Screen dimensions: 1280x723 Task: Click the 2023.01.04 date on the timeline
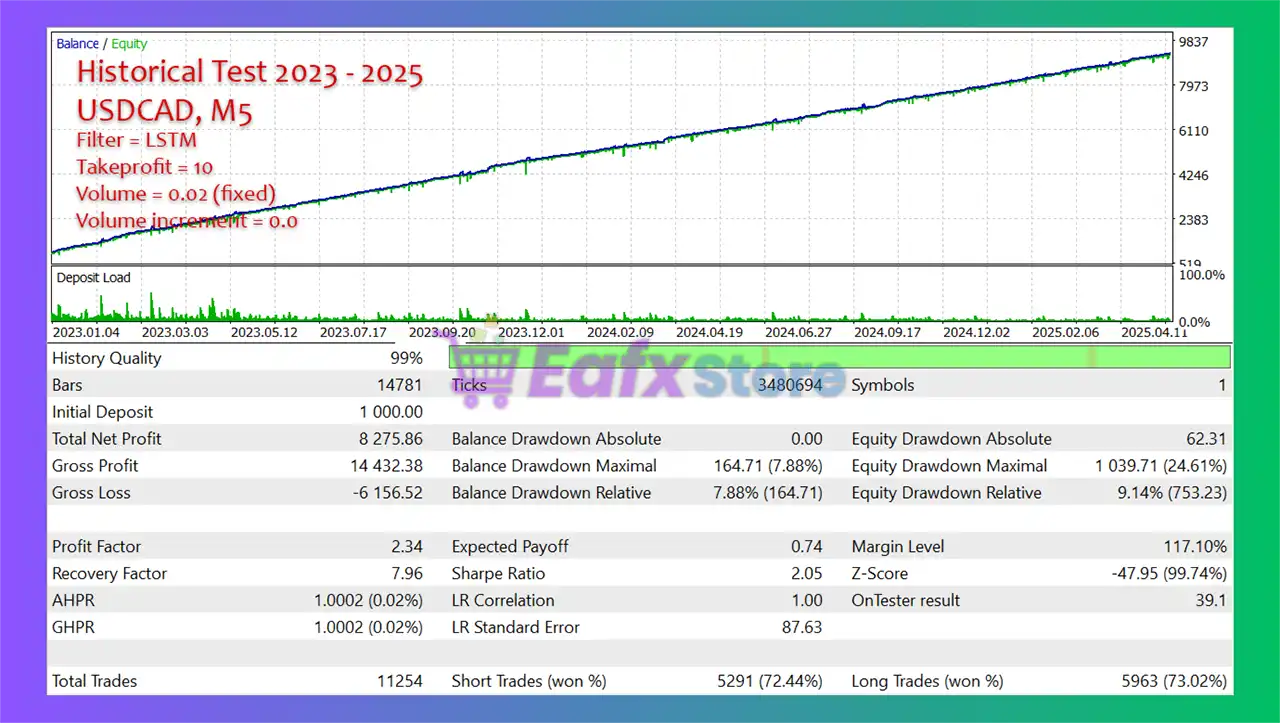(x=86, y=332)
